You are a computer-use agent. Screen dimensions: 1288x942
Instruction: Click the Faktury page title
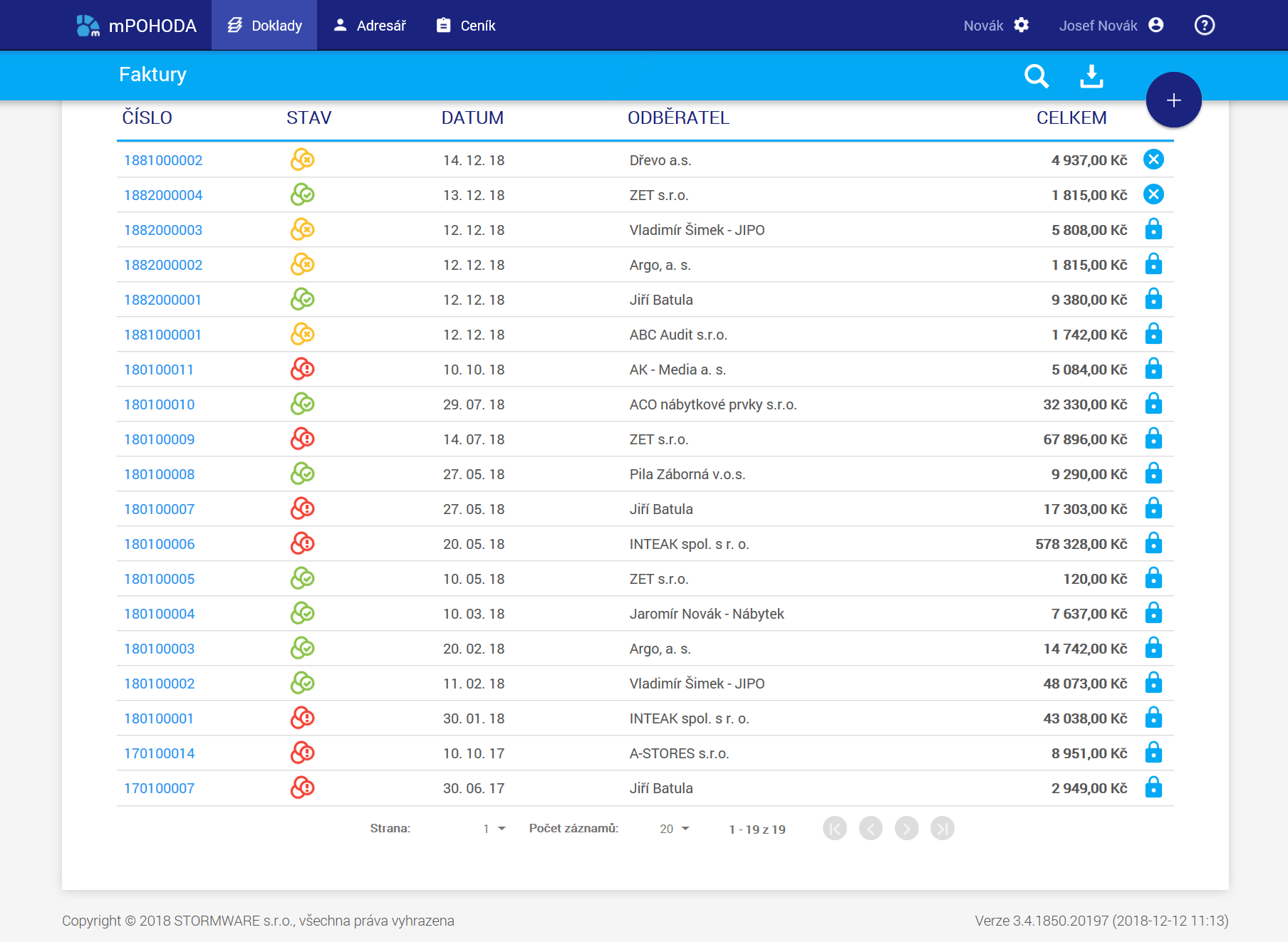pos(152,74)
